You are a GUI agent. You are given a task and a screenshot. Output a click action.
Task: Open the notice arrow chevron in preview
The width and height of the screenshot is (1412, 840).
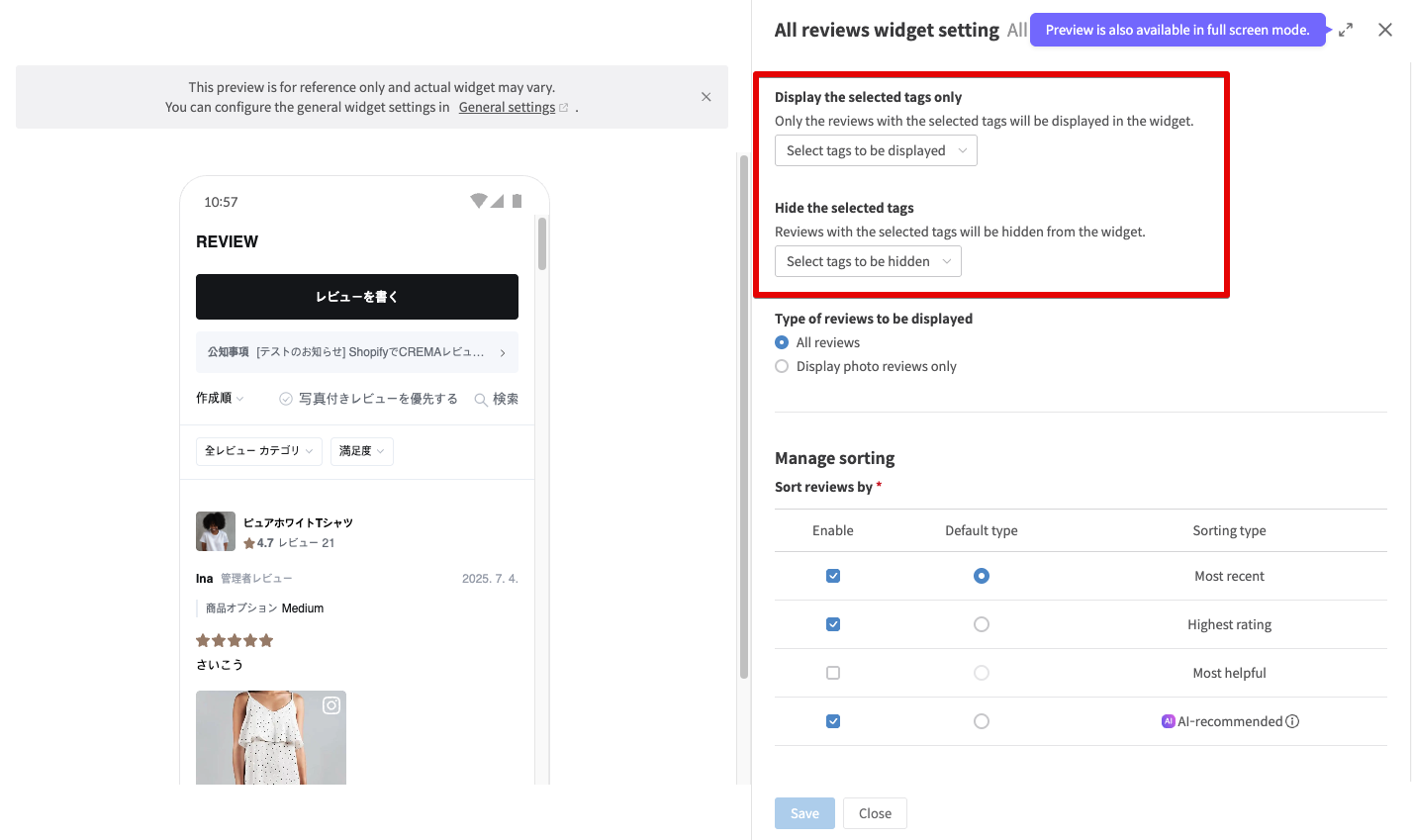[x=503, y=353]
